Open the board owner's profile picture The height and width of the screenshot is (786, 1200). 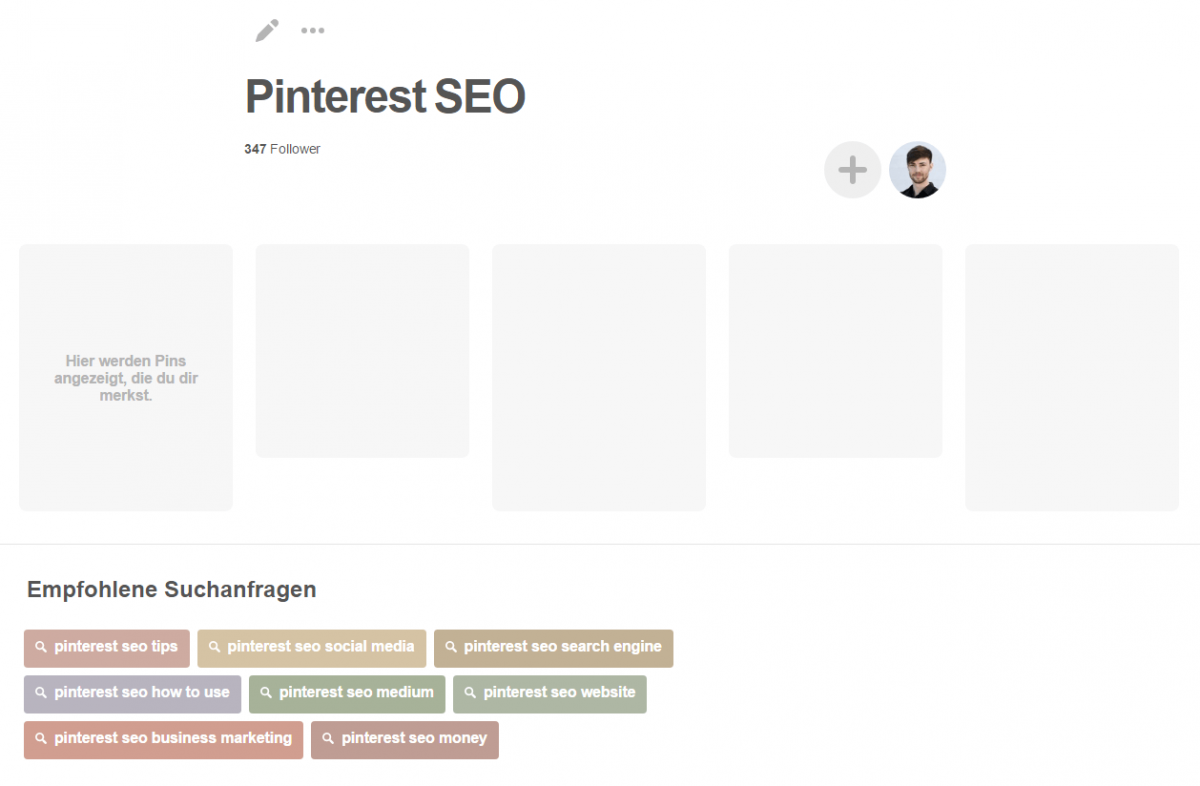click(x=917, y=170)
